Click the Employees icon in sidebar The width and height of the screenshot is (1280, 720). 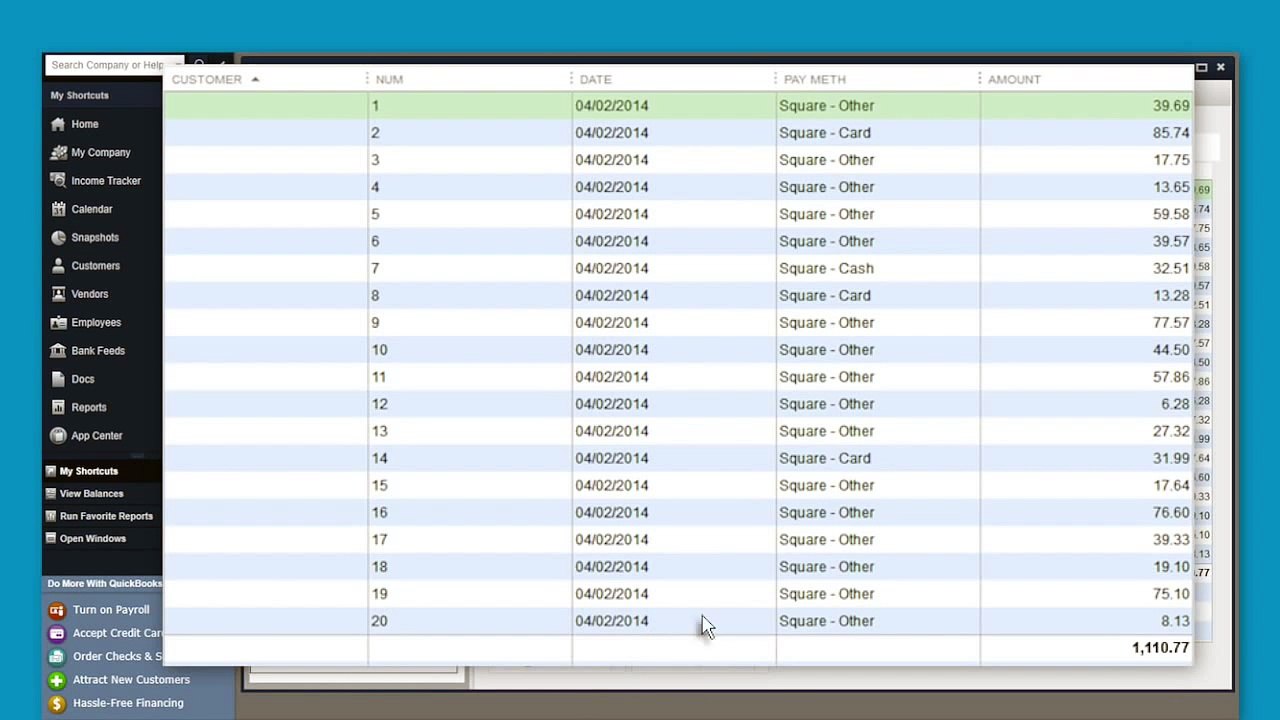[58, 322]
